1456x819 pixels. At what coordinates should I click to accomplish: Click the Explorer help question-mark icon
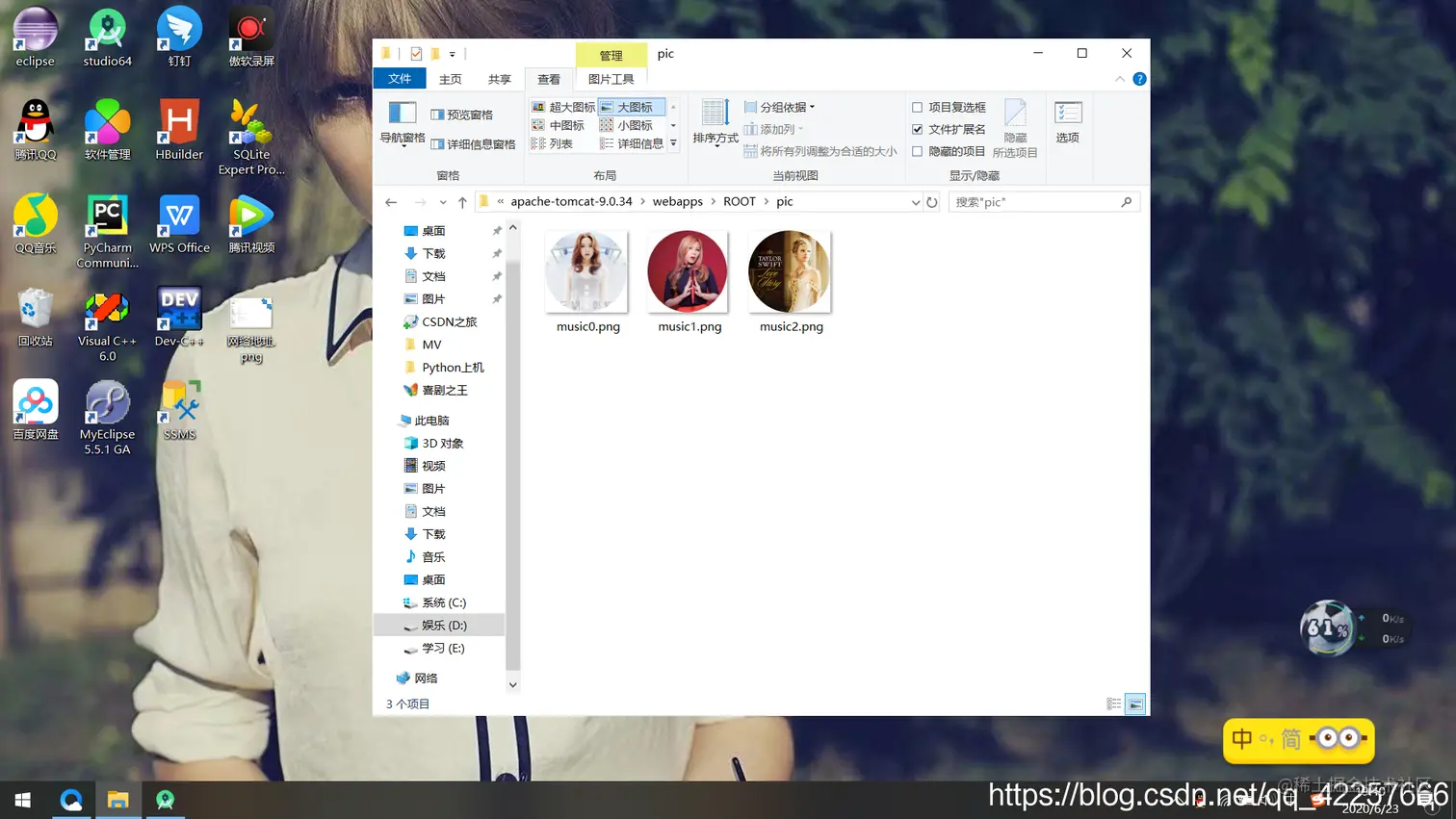pos(1139,79)
